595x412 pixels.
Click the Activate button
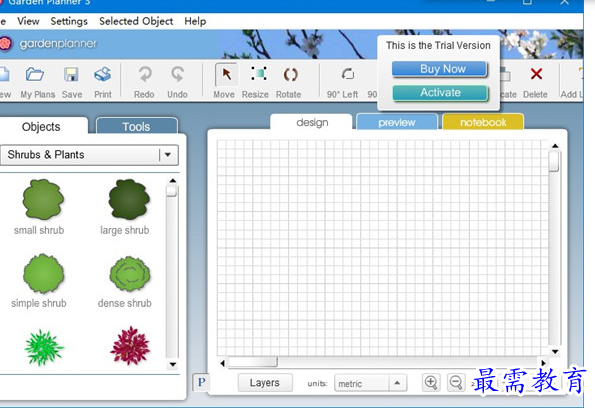pyautogui.click(x=440, y=93)
